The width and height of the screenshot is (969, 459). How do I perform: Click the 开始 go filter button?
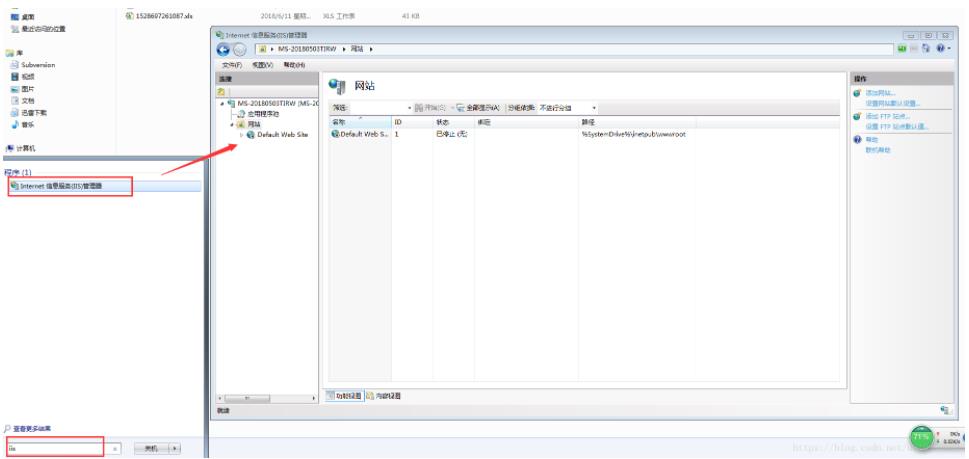coord(429,107)
